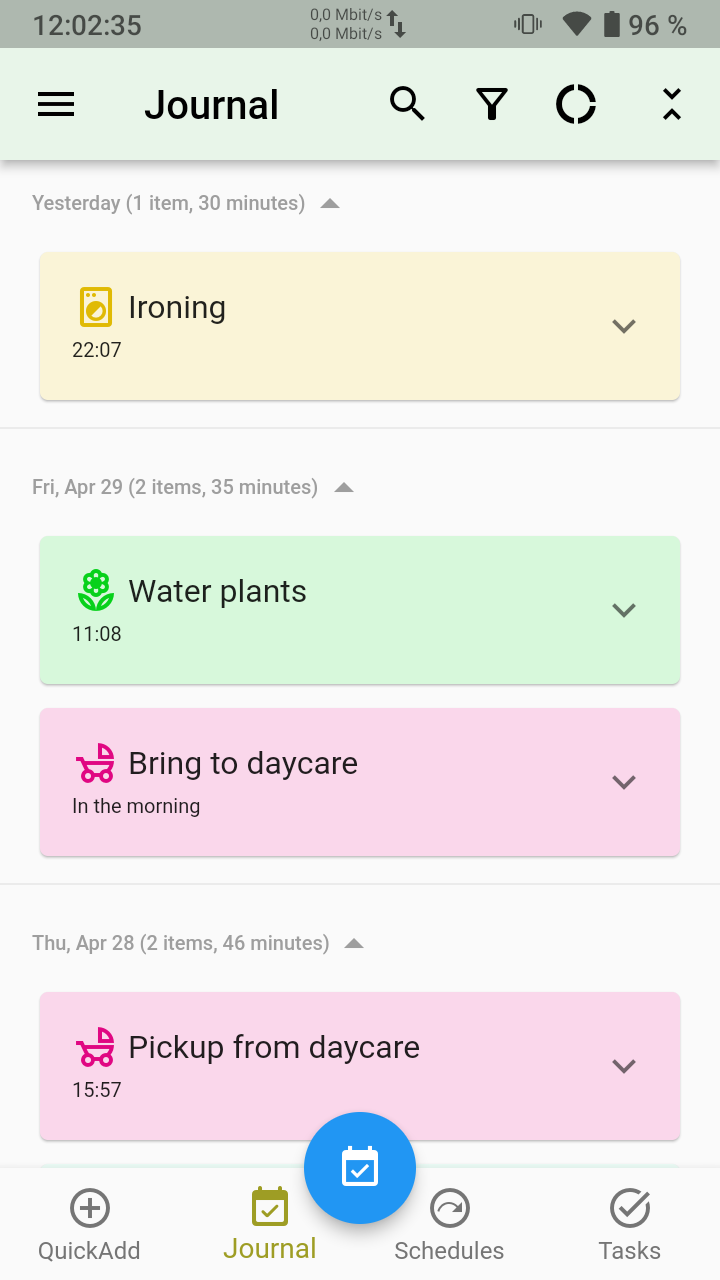The width and height of the screenshot is (720, 1280).
Task: Tap the circular progress ring icon
Action: point(576,104)
